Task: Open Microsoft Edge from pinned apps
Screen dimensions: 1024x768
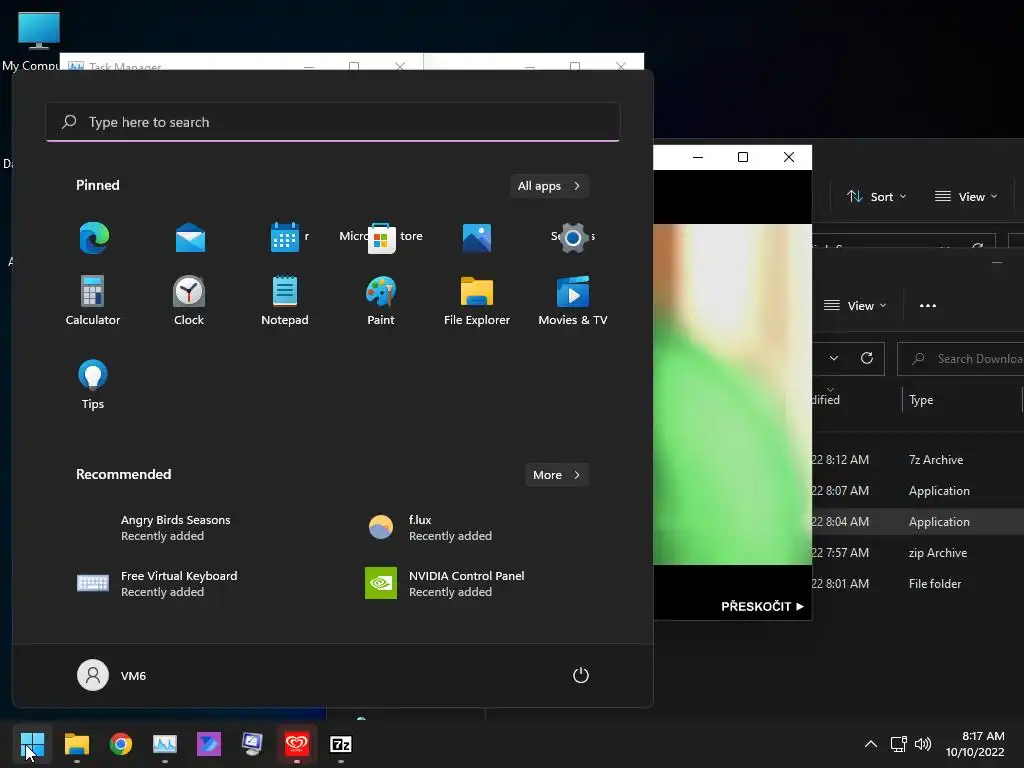Action: (x=93, y=238)
